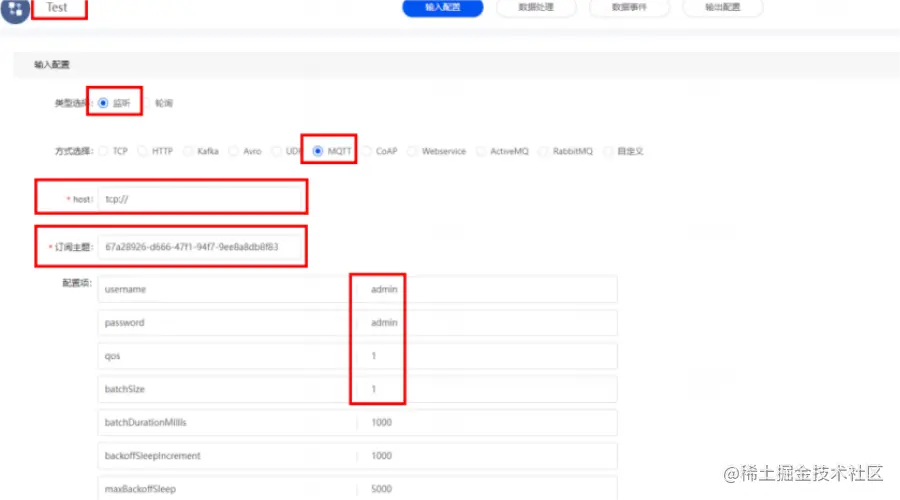Select the MQTT method radio button
This screenshot has width=900, height=500.
point(318,151)
